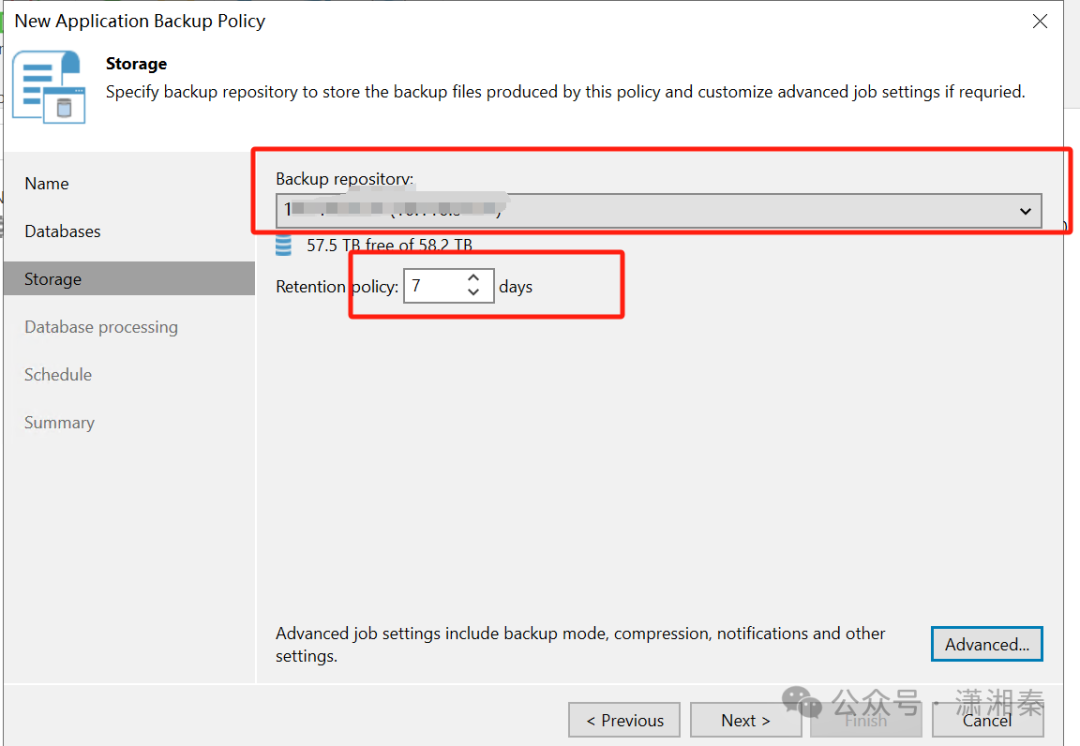This screenshot has height=746, width=1080.
Task: Select the Databases step in sidebar
Action: tap(63, 231)
